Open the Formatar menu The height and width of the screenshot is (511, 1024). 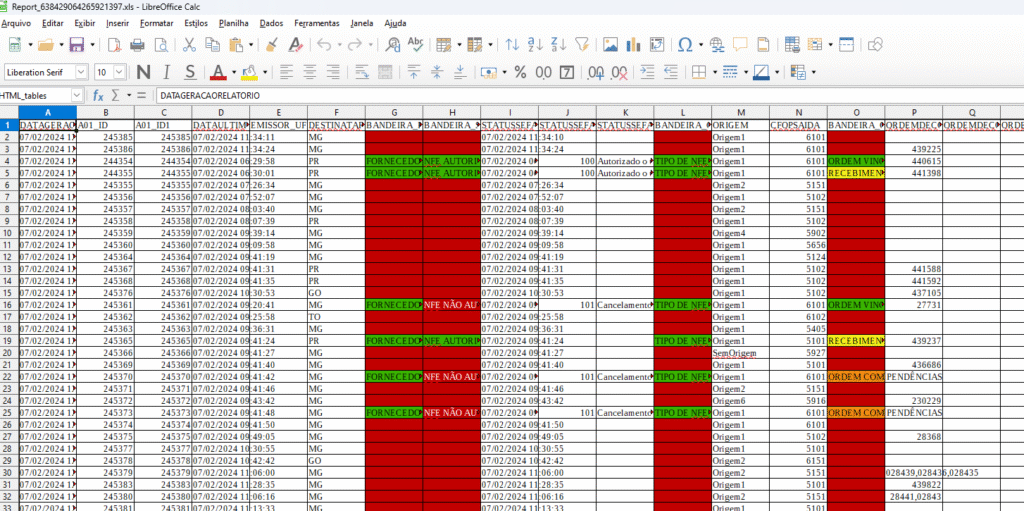(156, 22)
